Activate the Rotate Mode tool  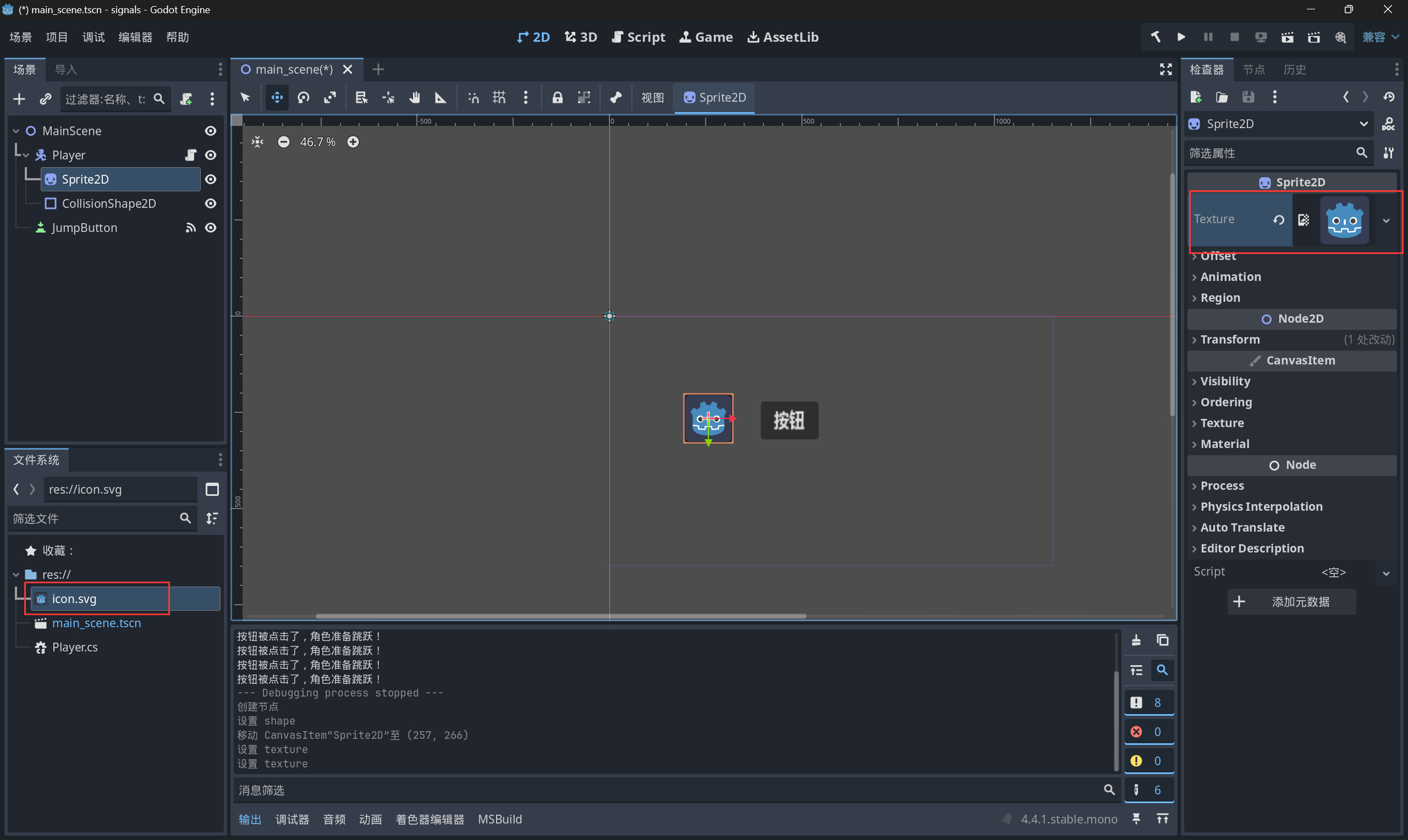click(304, 98)
